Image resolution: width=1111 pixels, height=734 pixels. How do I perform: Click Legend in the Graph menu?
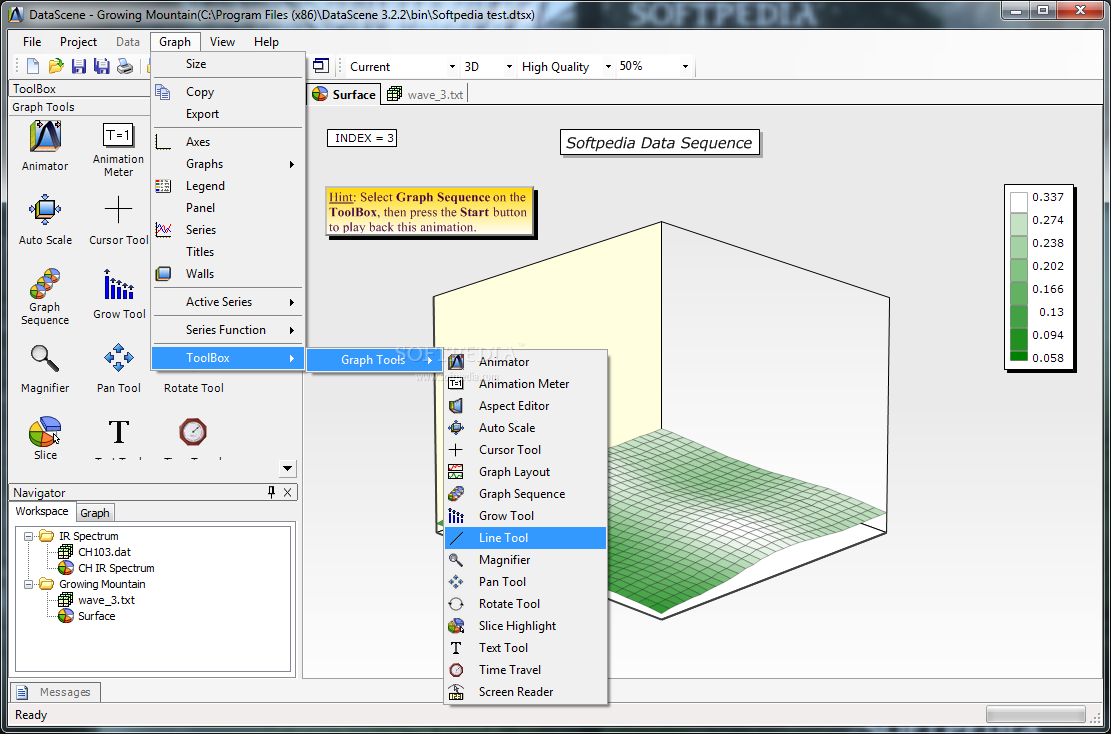pos(228,186)
